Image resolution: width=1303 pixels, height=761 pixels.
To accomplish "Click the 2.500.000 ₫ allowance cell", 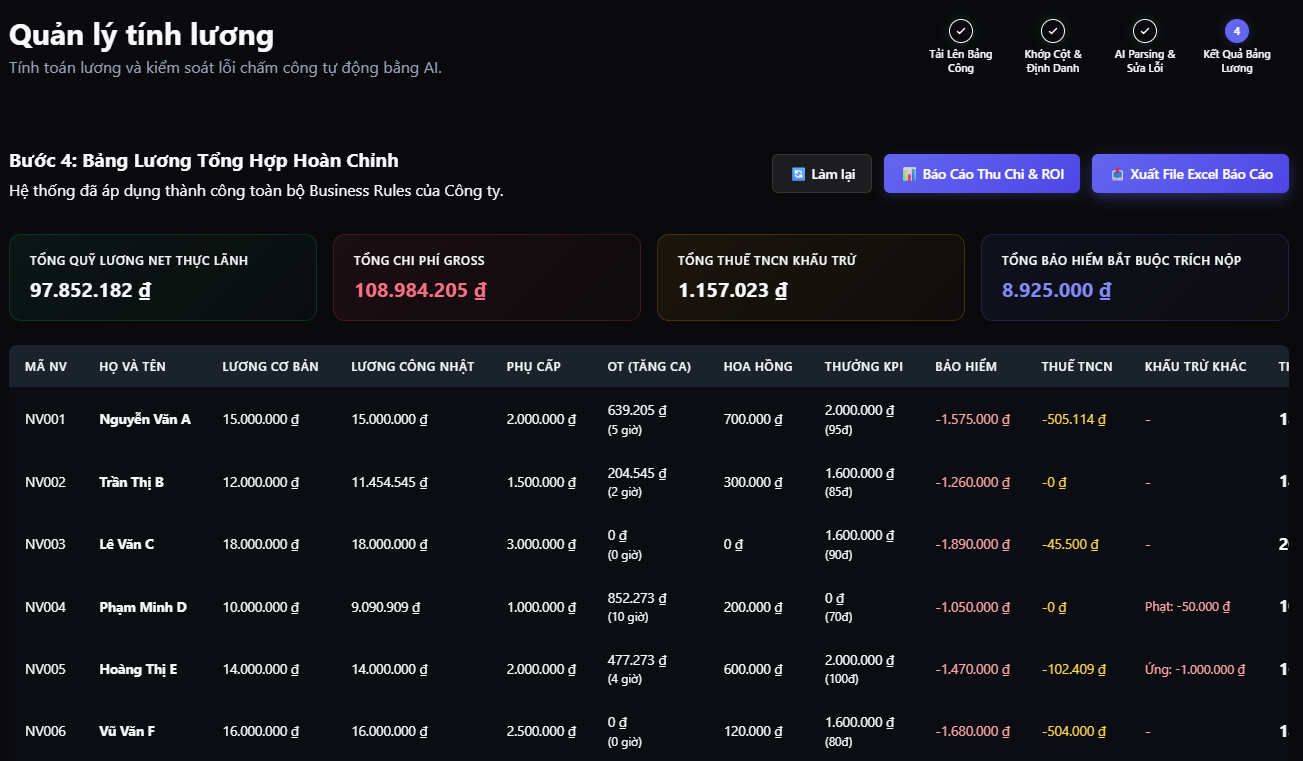I will click(x=541, y=732).
